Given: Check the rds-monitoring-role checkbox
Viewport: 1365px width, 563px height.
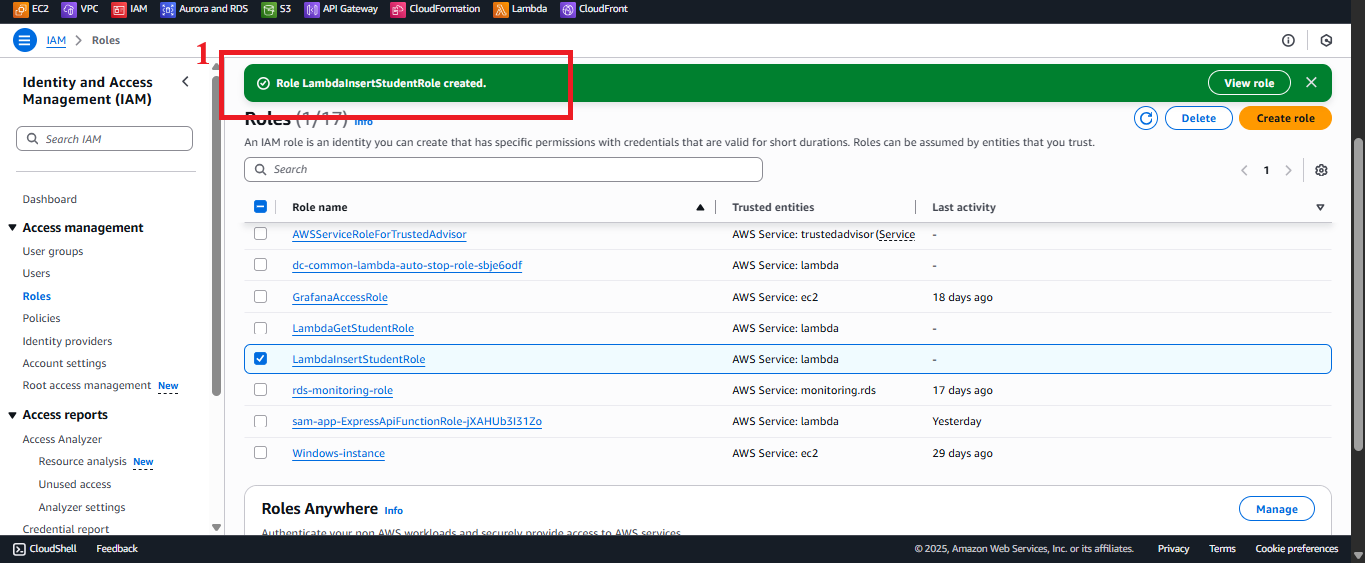Looking at the screenshot, I should pyautogui.click(x=260, y=390).
